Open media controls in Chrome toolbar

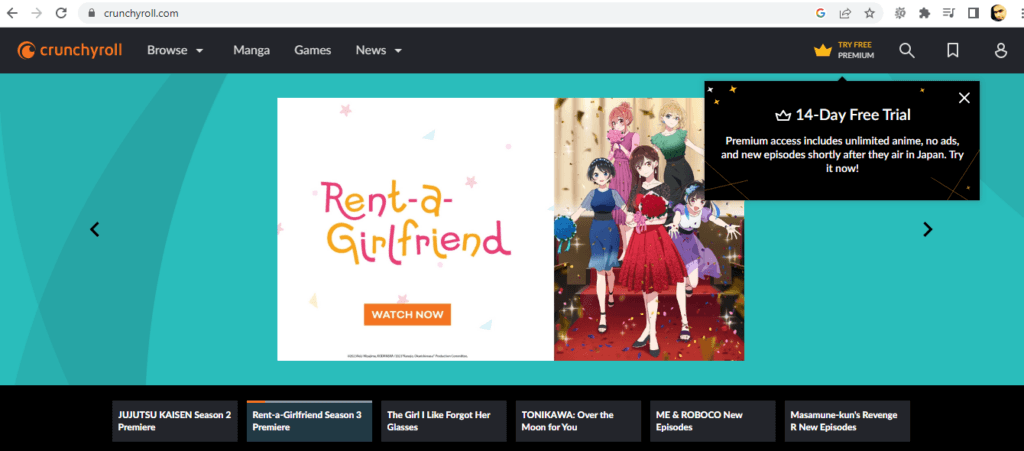coord(949,13)
